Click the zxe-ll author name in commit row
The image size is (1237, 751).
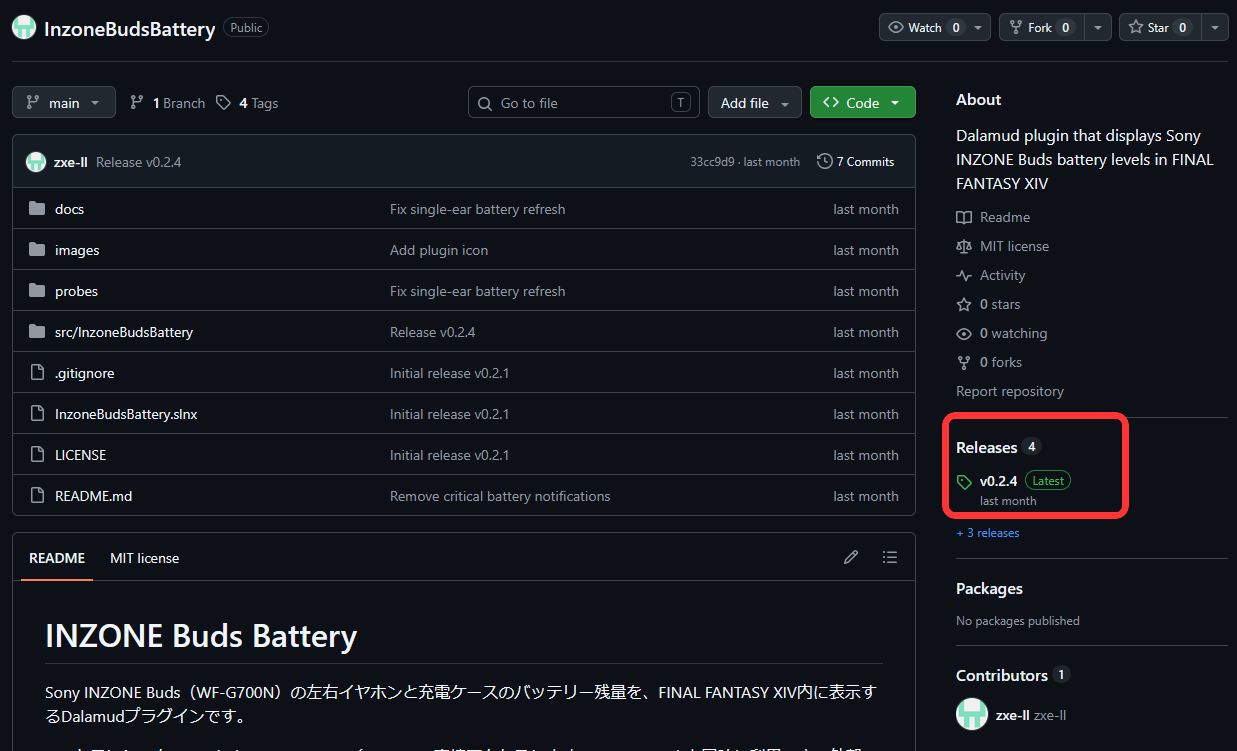pos(71,162)
